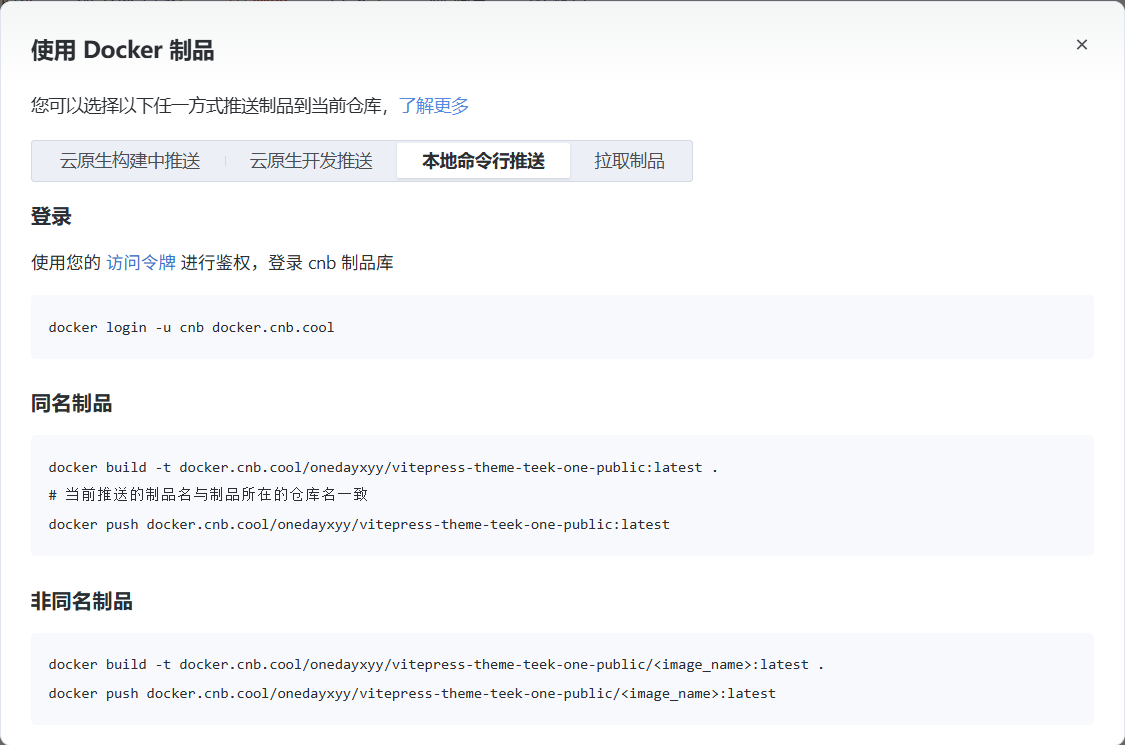Click the 同名制品 section heading
Viewport: 1125px width, 745px height.
point(71,403)
